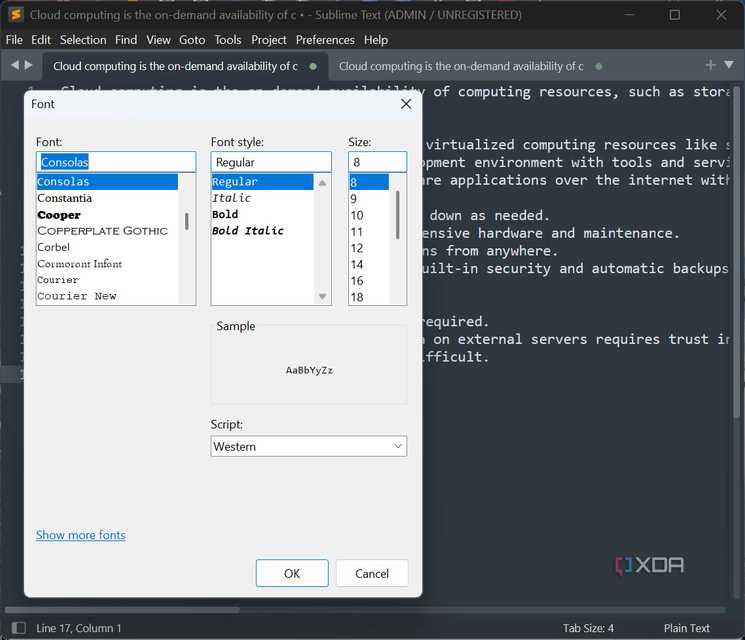Select Corbel in the font list

107,247
